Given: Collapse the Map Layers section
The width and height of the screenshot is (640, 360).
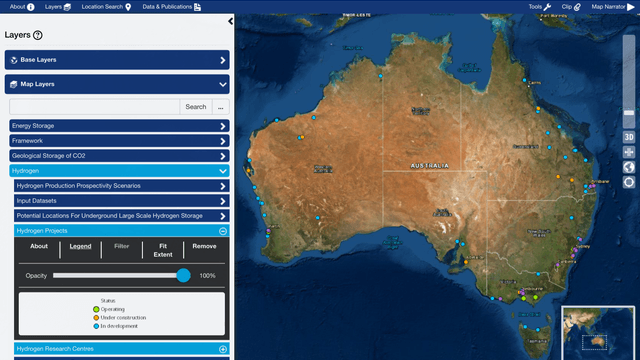Looking at the screenshot, I should pyautogui.click(x=117, y=84).
